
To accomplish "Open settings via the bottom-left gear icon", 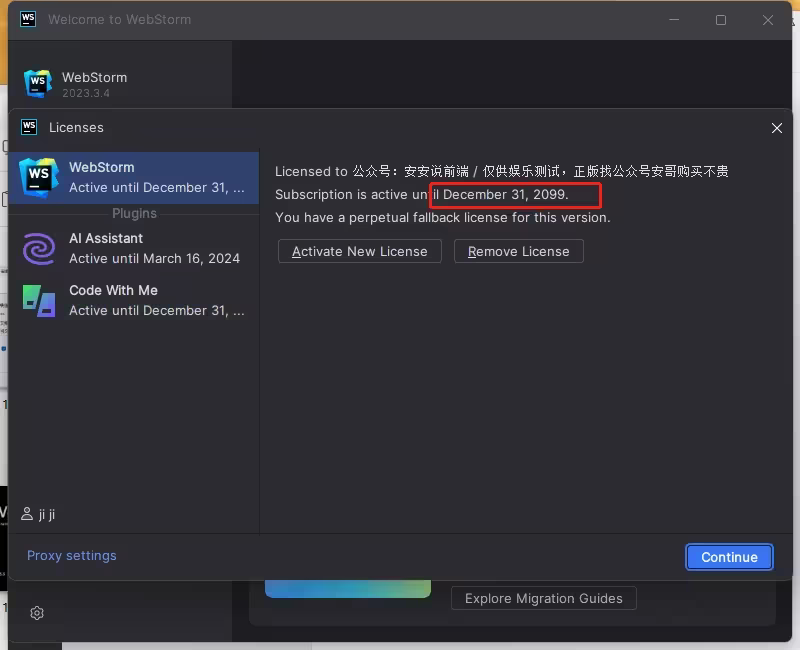I will pyautogui.click(x=37, y=613).
